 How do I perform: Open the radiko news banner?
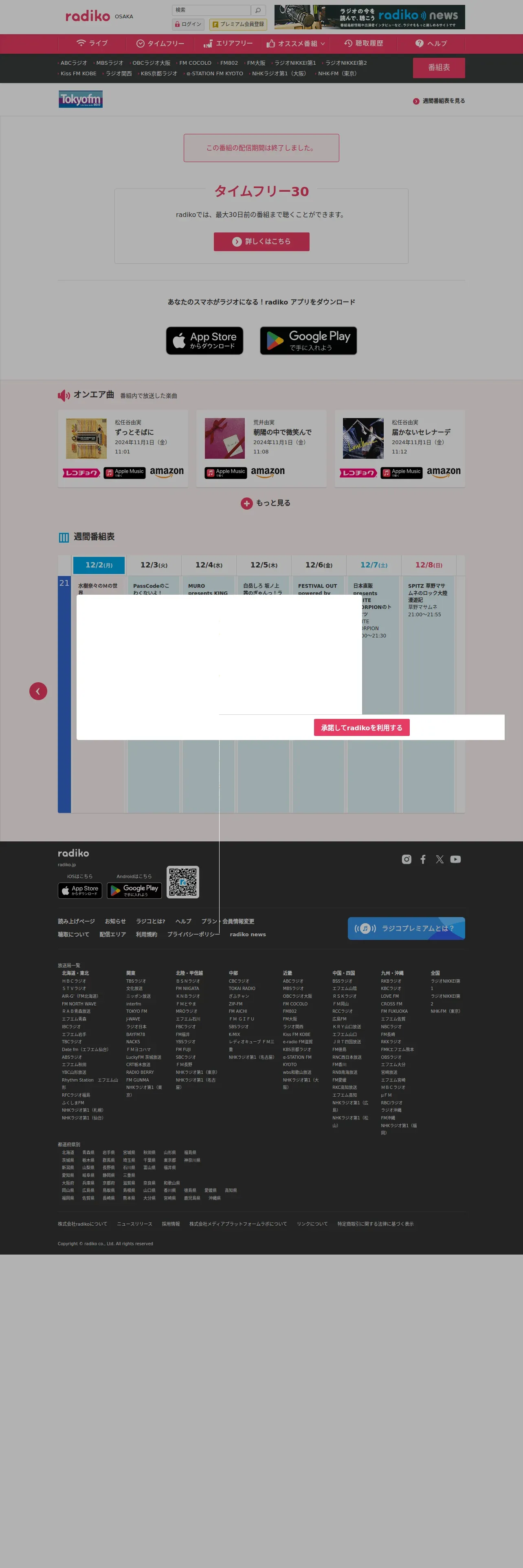(369, 17)
